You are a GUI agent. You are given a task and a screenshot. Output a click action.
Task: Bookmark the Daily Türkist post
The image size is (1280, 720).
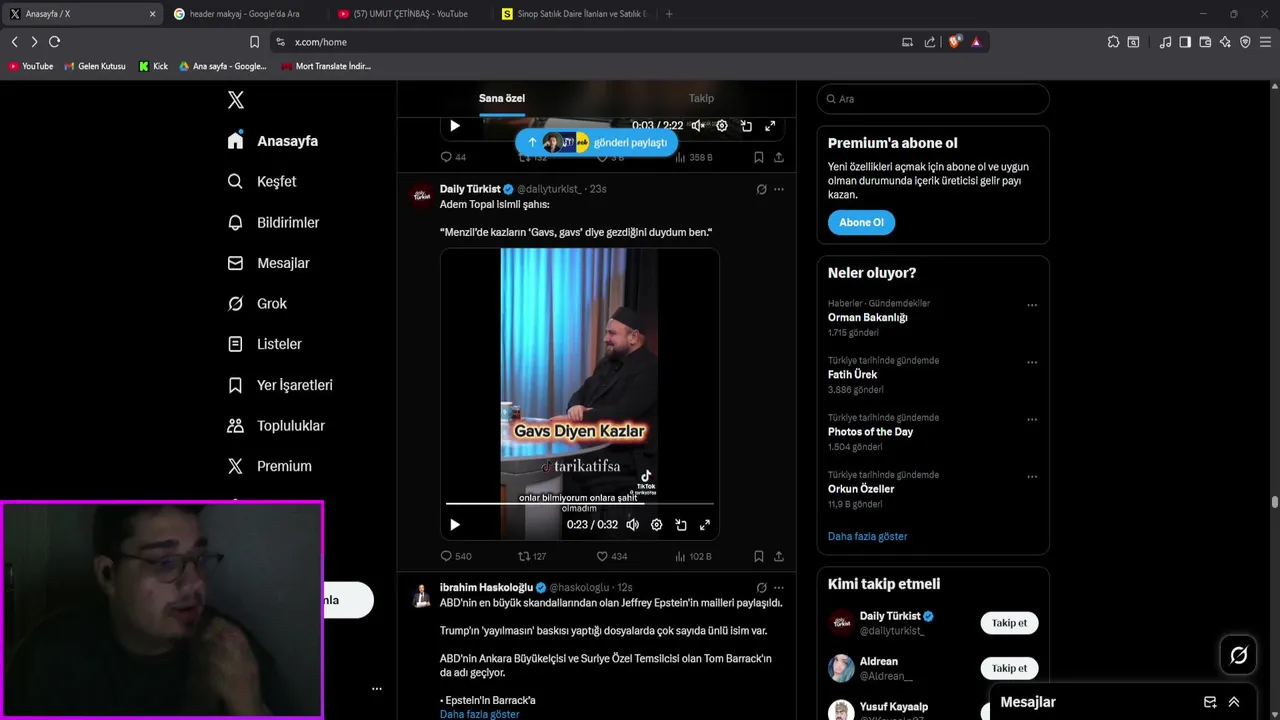(x=759, y=556)
